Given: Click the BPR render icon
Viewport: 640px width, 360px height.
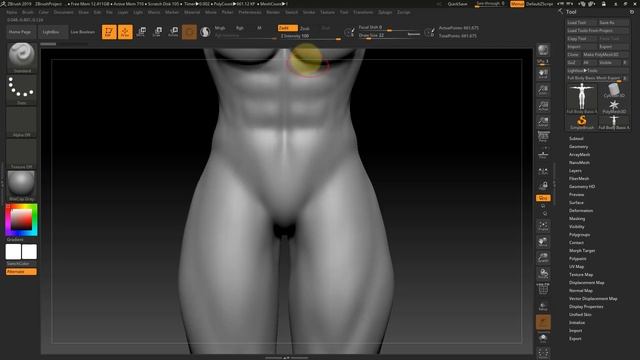Looking at the screenshot, I should point(543,51).
